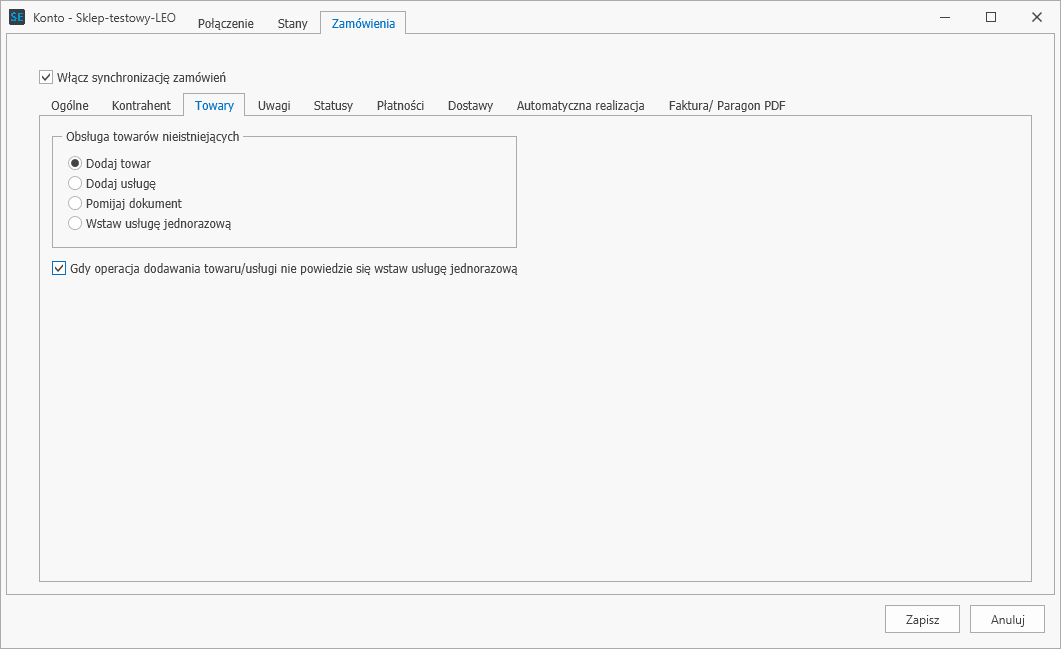Open the Automatyczna realizacja sub-tab
1061x649 pixels.
(581, 106)
